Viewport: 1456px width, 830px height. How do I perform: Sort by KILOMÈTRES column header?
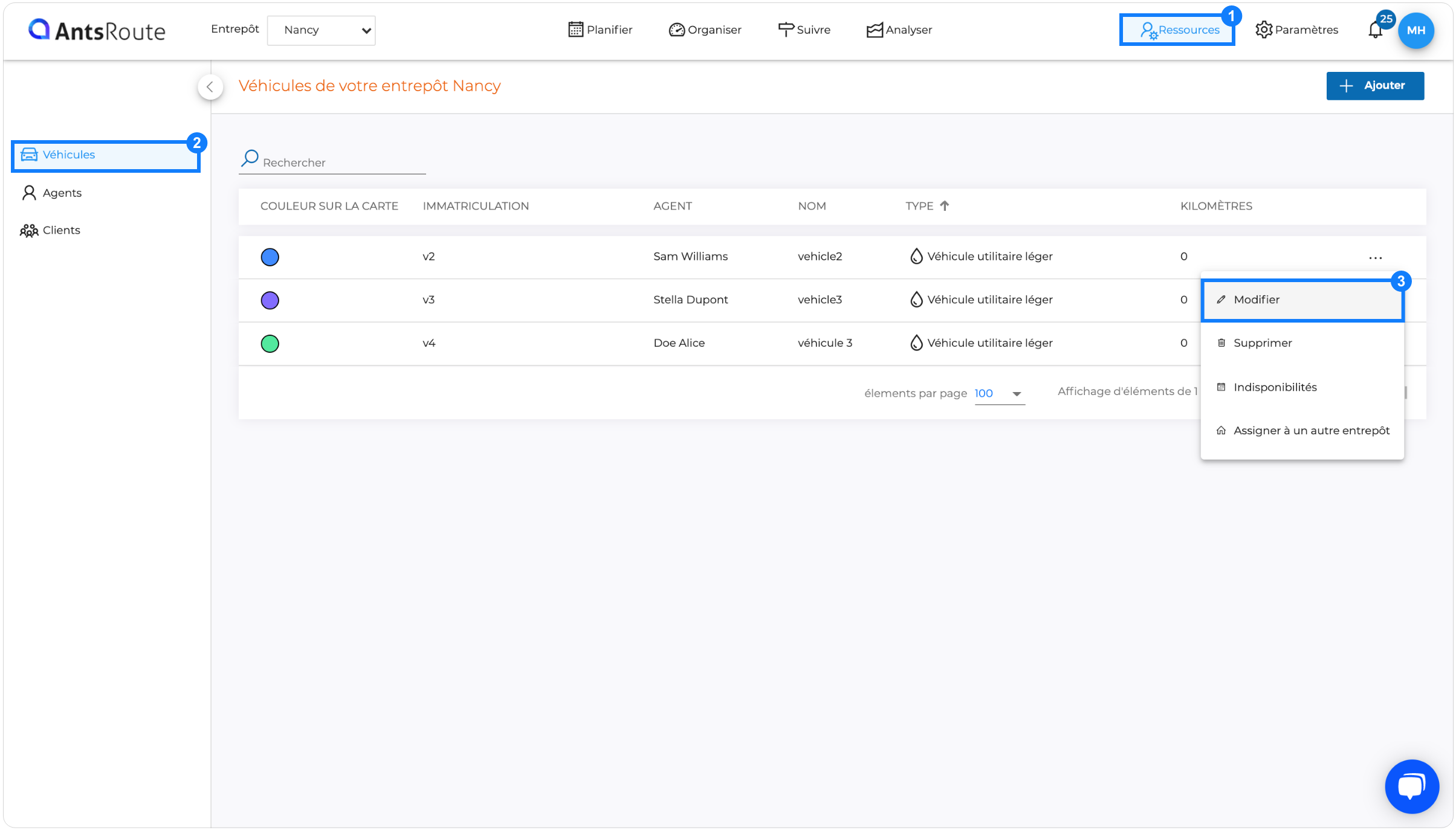tap(1216, 206)
